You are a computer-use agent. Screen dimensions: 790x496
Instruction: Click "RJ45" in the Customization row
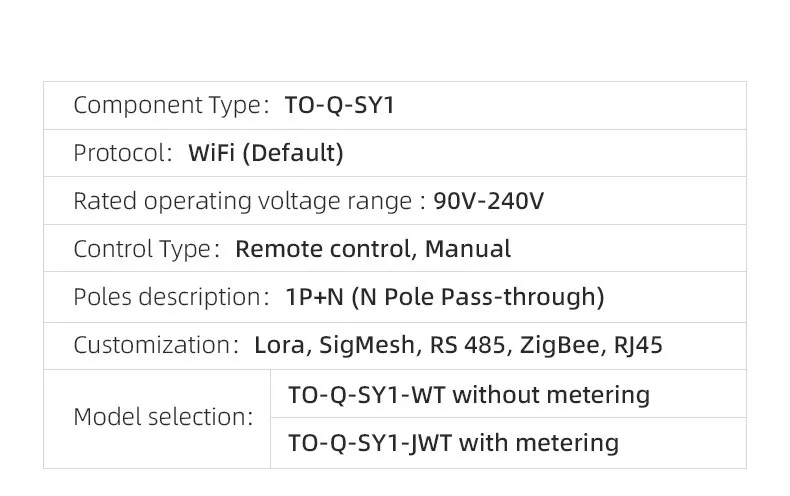[637, 345]
